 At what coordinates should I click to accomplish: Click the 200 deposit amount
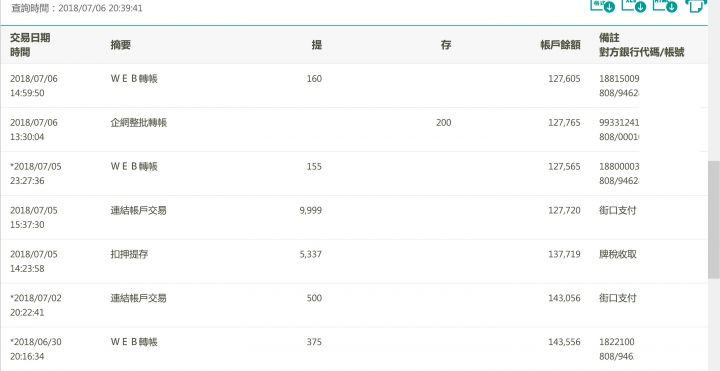click(x=444, y=123)
